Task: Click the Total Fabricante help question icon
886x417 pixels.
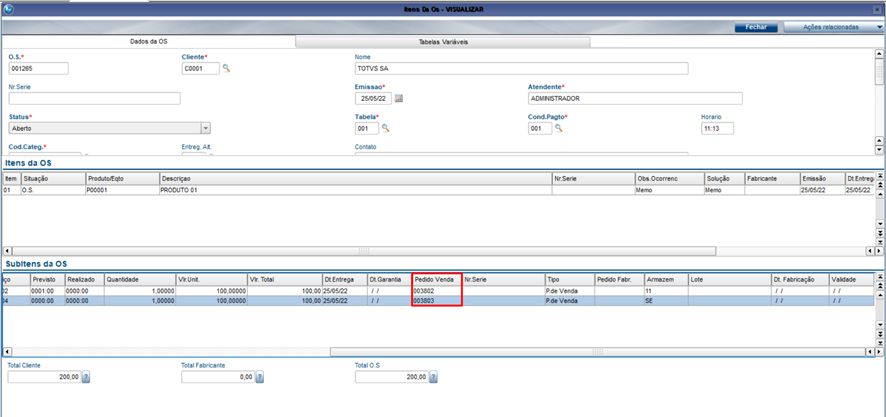Action: pos(259,377)
